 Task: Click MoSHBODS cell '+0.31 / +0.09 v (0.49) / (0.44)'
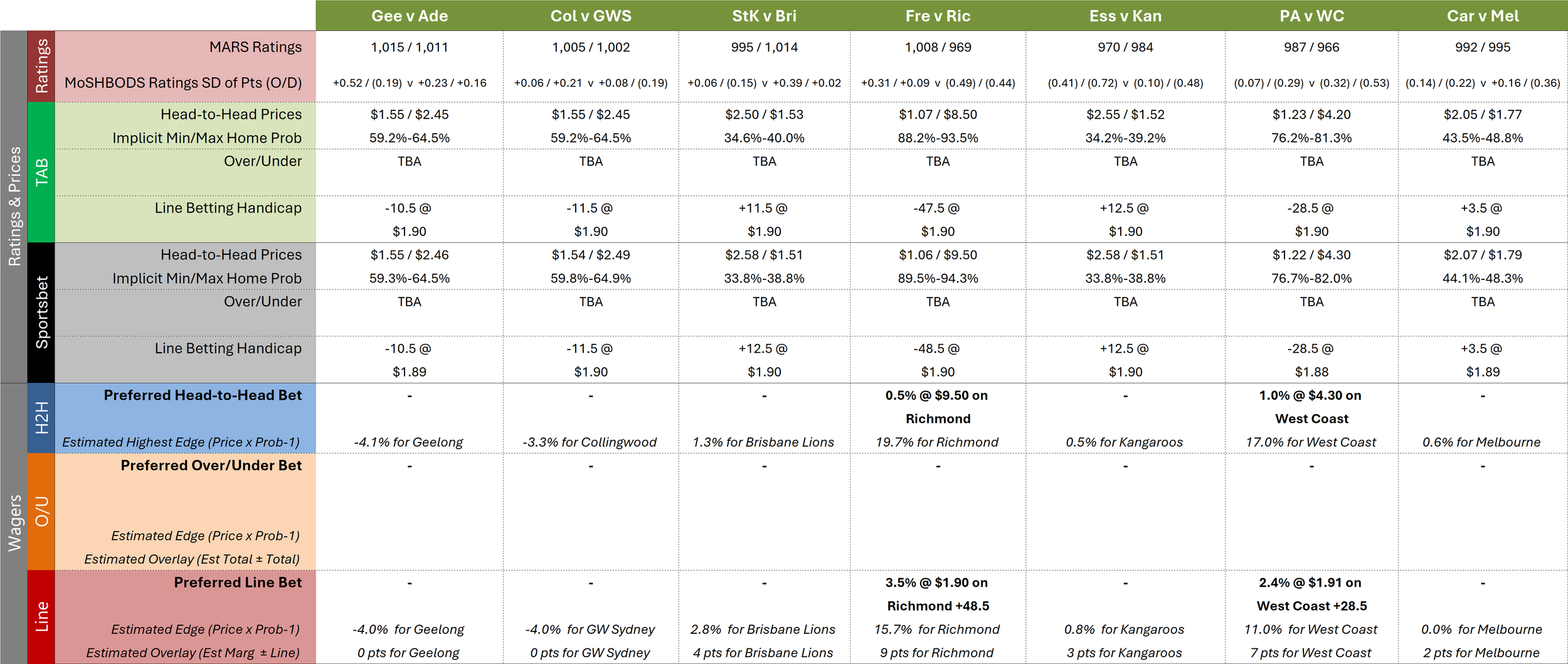click(x=938, y=83)
